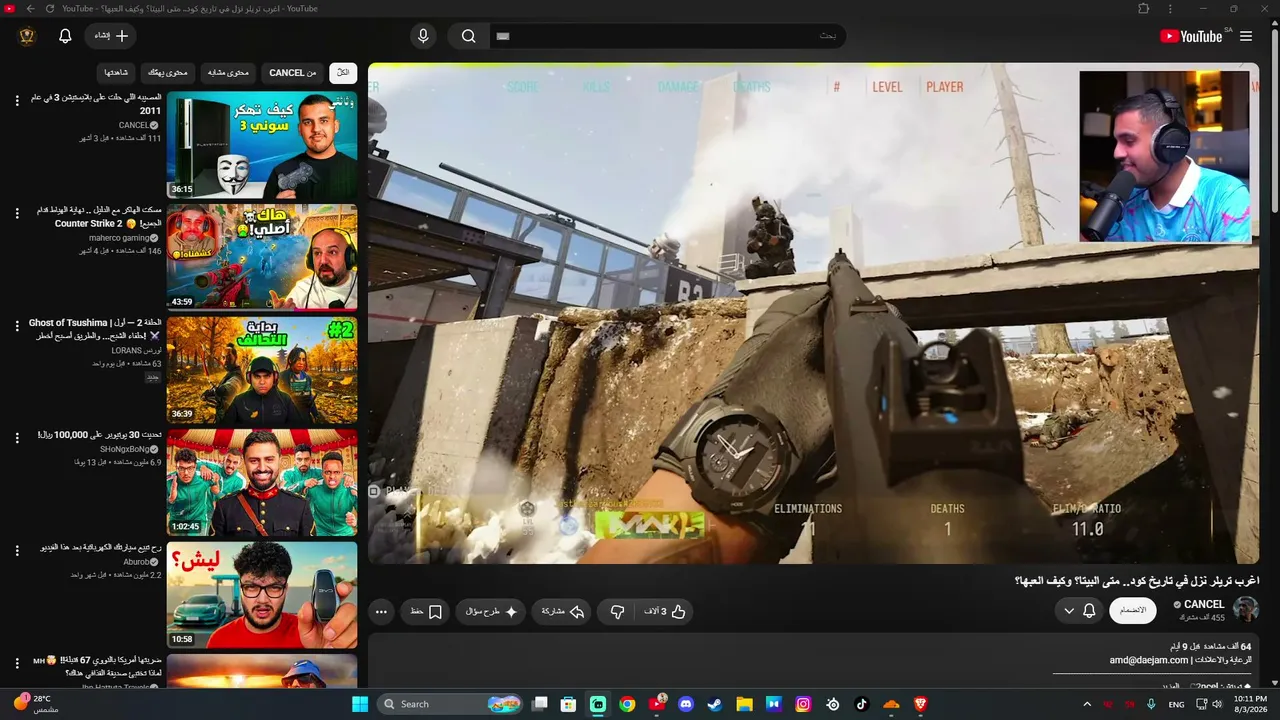This screenshot has width=1280, height=720.
Task: Open the Windows Start menu
Action: 360,704
